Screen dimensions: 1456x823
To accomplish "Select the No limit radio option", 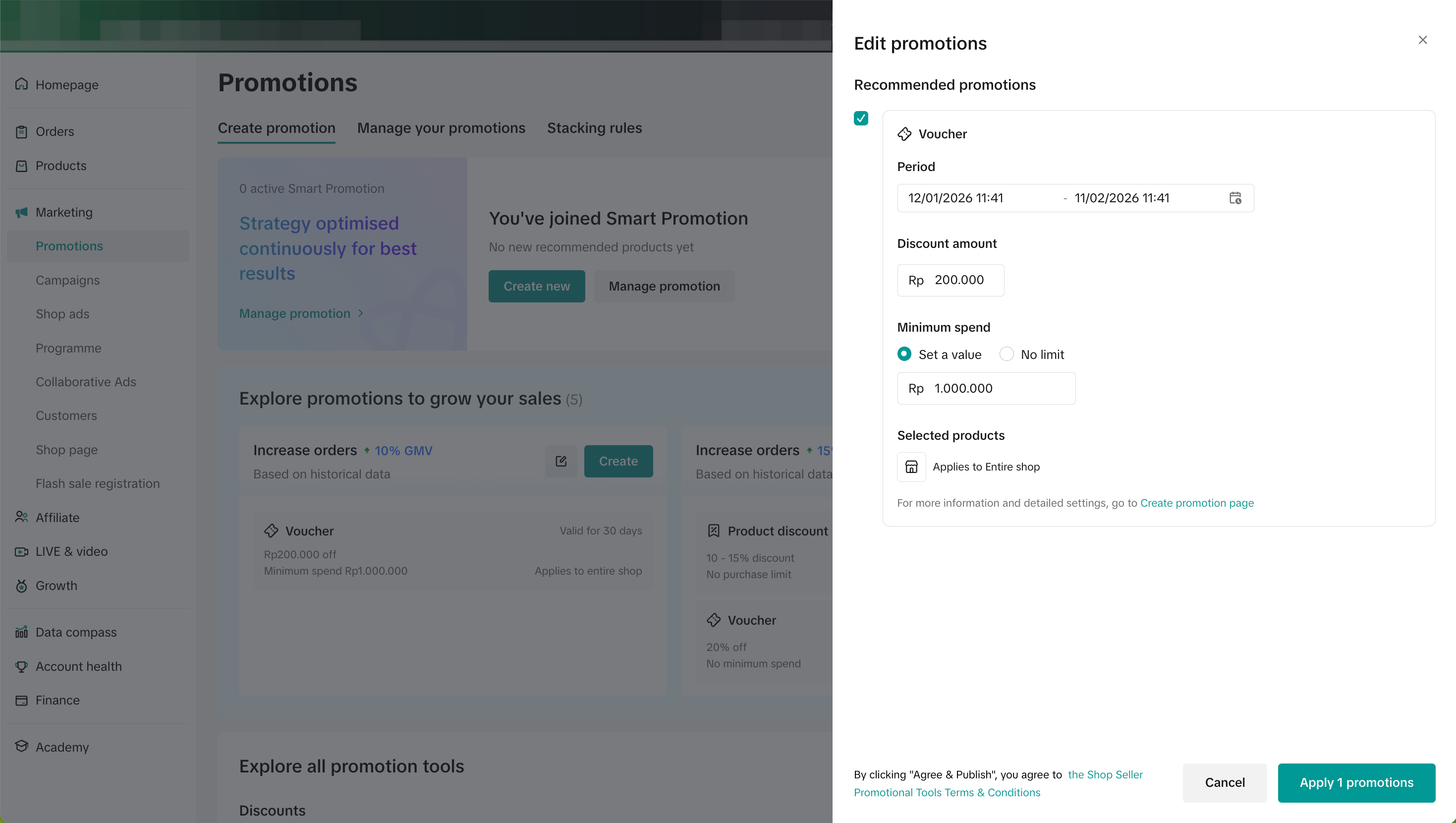I will pyautogui.click(x=1006, y=354).
